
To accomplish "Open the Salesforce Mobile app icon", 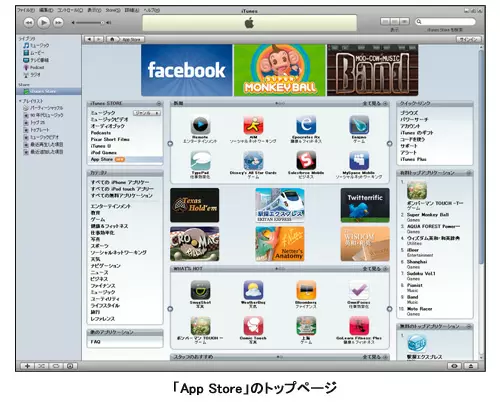I will click(306, 161).
